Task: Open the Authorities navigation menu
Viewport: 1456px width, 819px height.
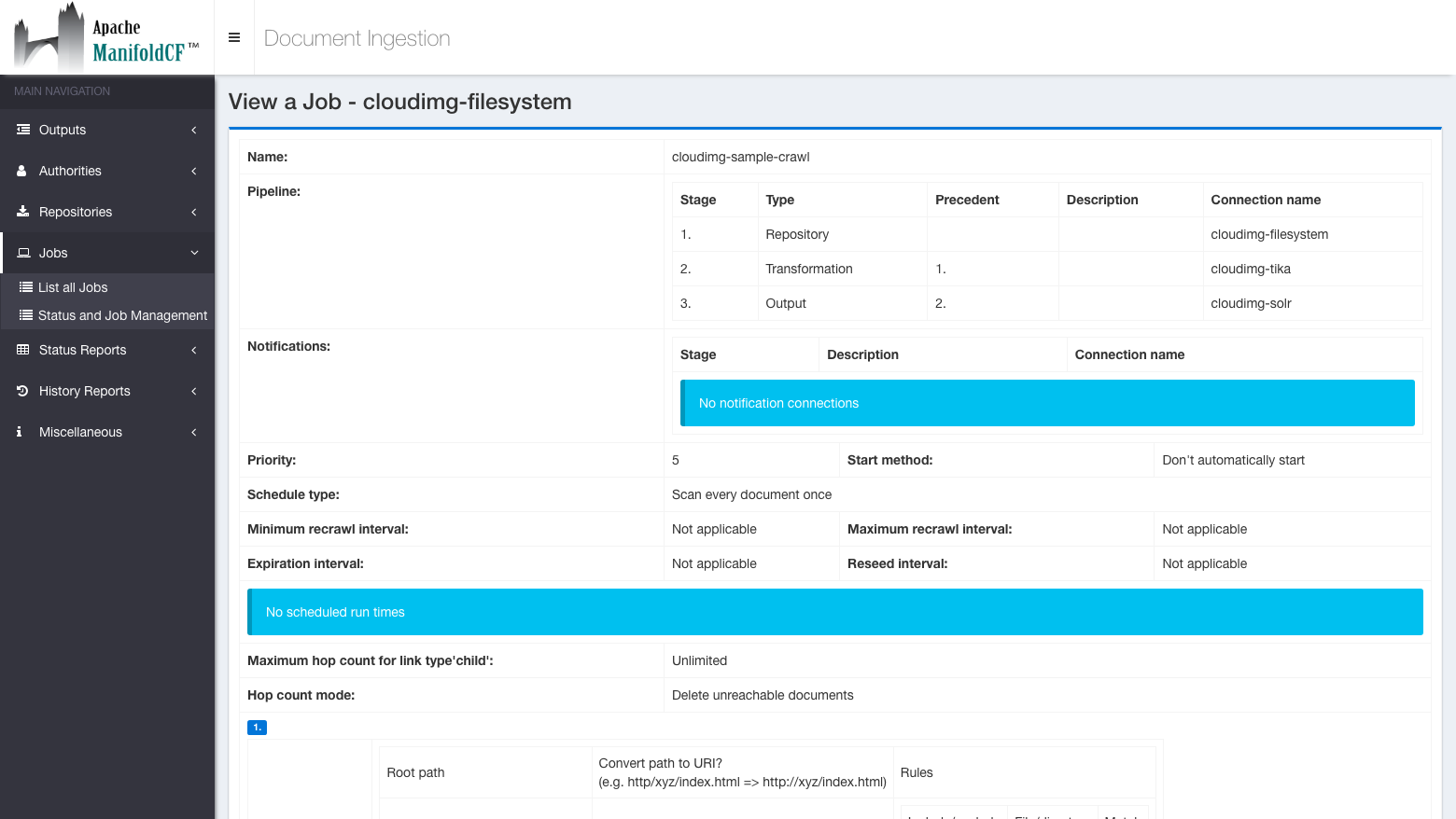Action: (107, 171)
